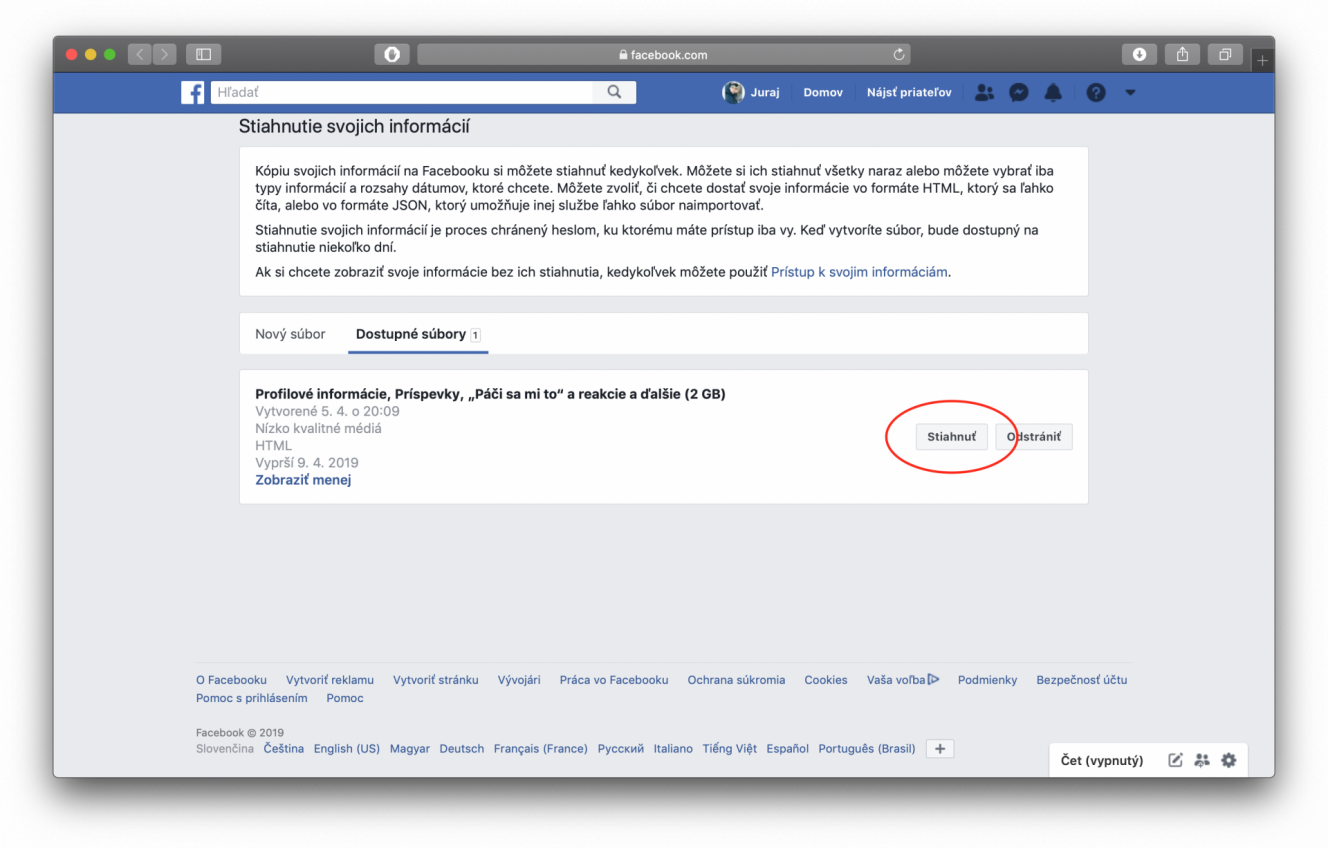Switch language to Português (Brasil)
The height and width of the screenshot is (848, 1328).
click(x=867, y=748)
